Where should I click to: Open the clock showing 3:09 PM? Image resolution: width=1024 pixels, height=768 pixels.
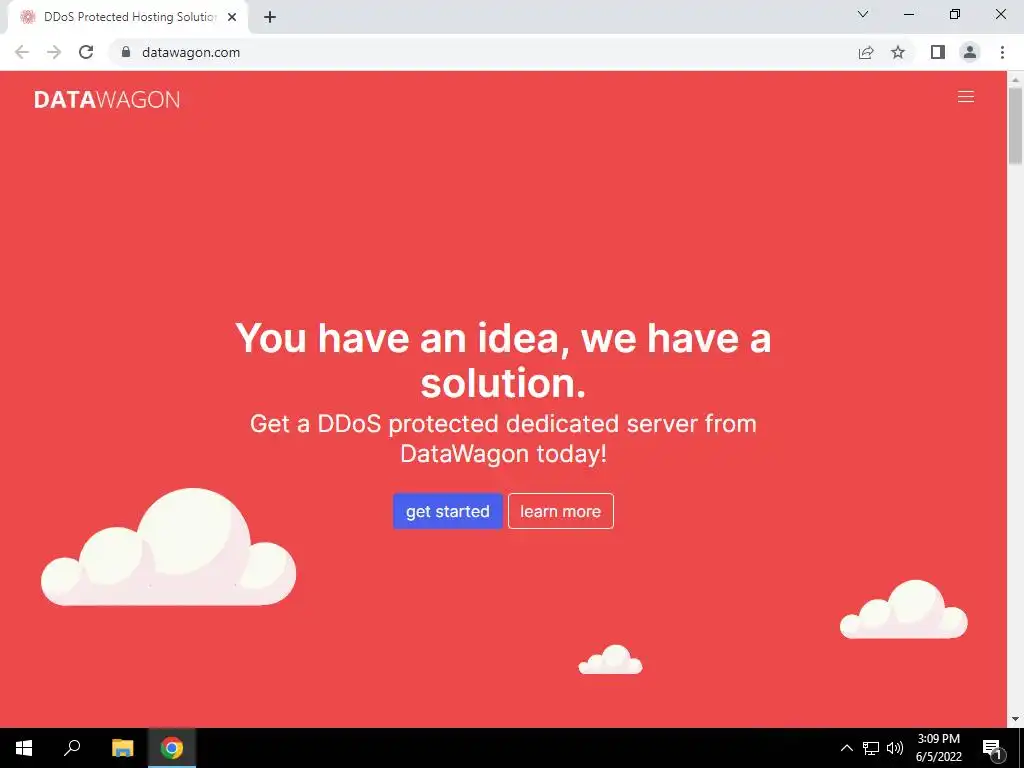[938, 748]
